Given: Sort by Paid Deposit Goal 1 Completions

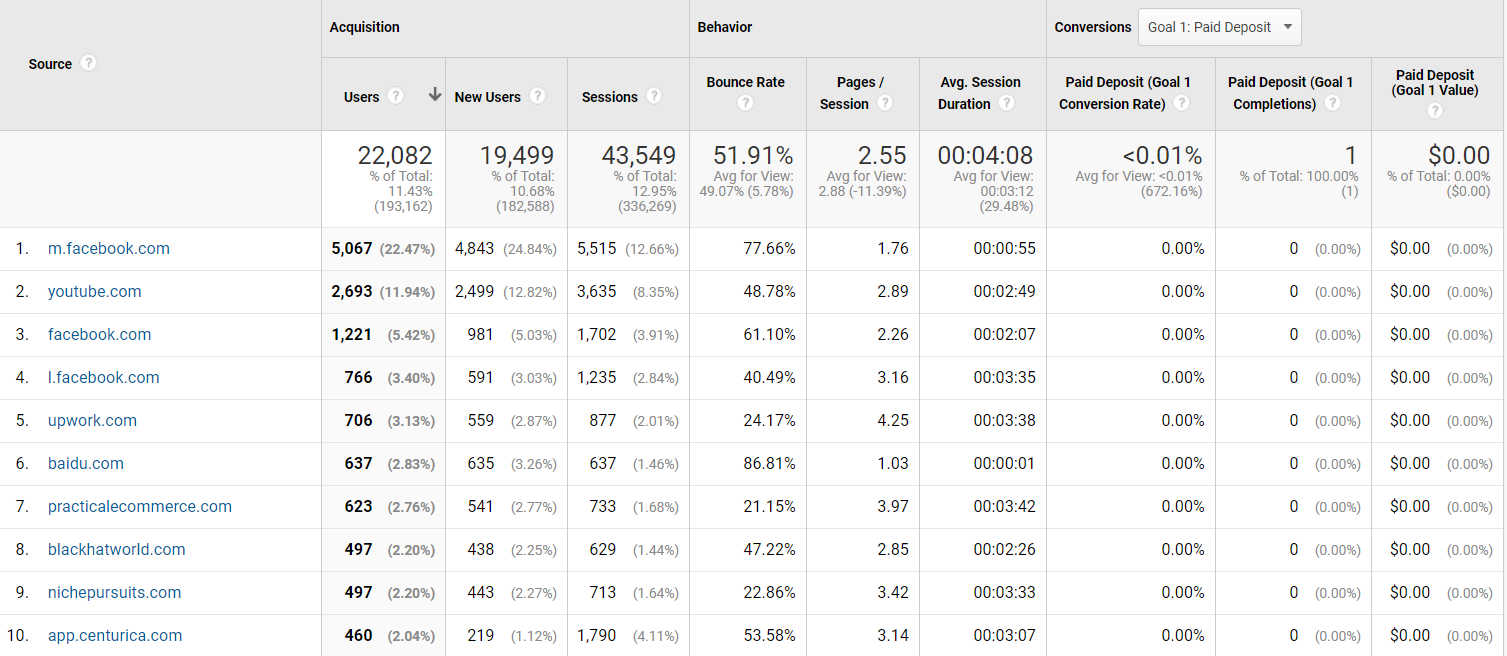Looking at the screenshot, I should [x=1290, y=93].
